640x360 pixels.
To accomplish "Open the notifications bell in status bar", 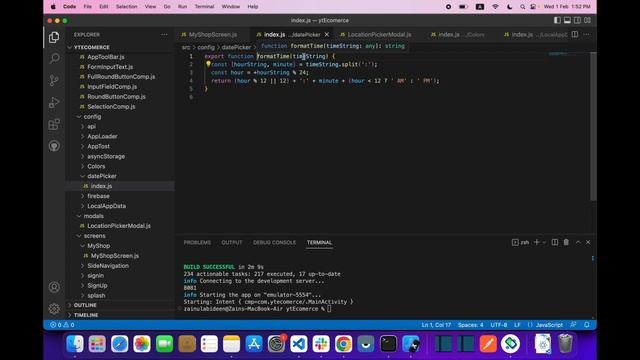I will pos(587,325).
